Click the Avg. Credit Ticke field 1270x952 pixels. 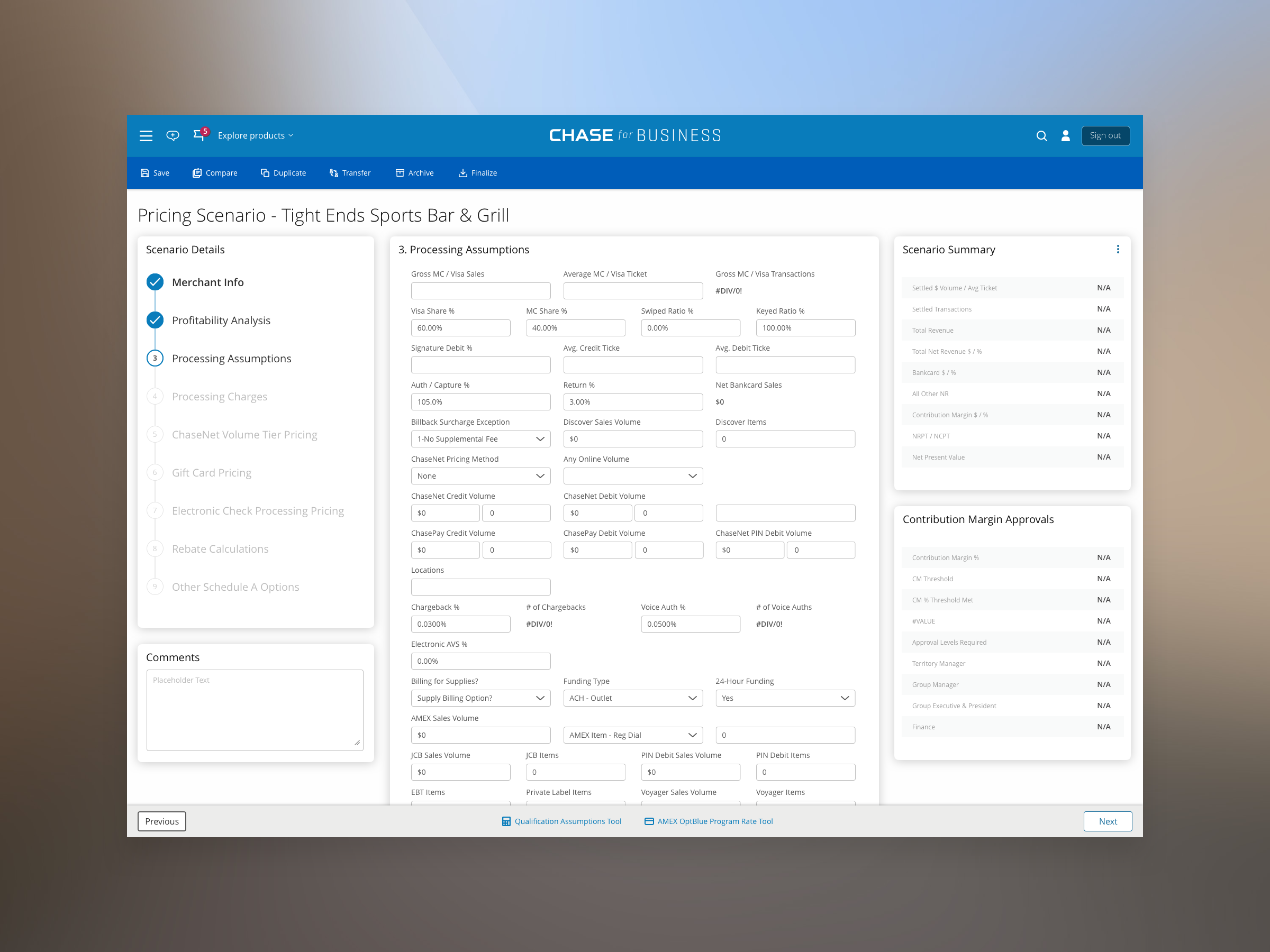click(633, 365)
